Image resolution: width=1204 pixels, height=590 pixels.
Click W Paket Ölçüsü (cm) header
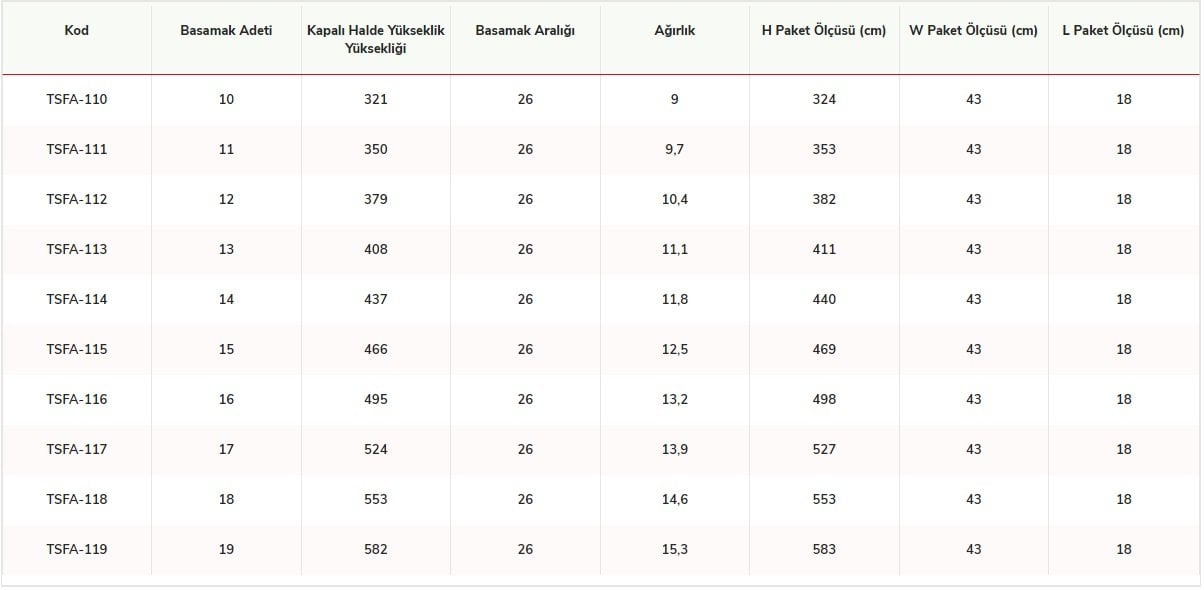974,31
